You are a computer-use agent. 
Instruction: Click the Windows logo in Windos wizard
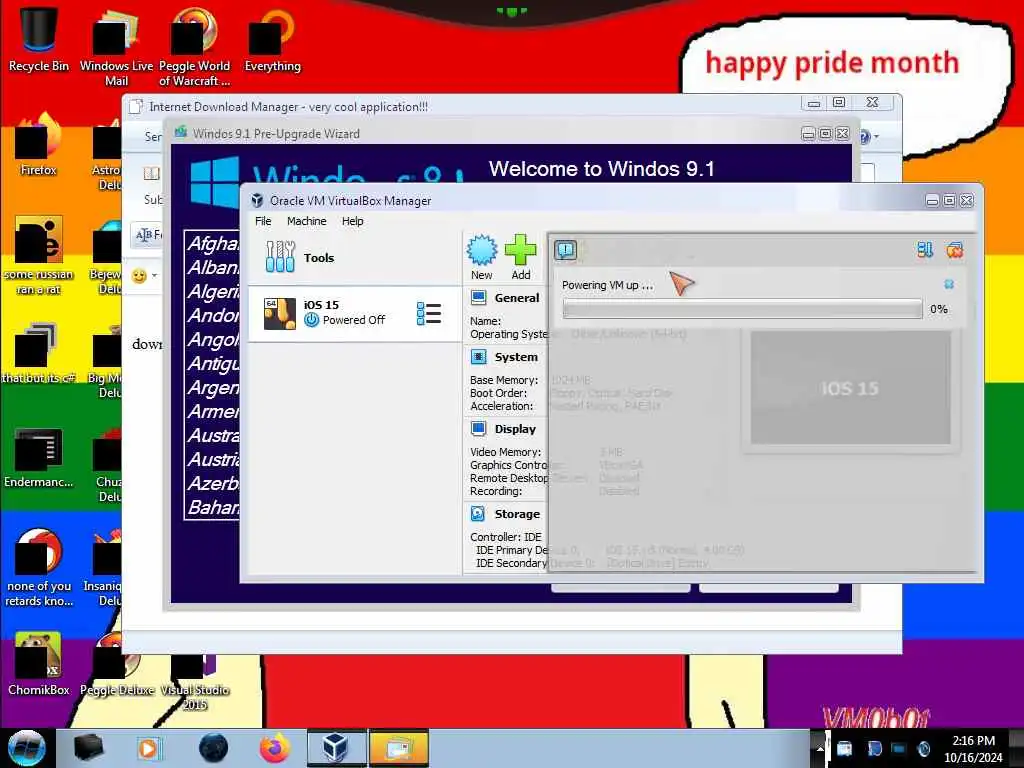(215, 182)
